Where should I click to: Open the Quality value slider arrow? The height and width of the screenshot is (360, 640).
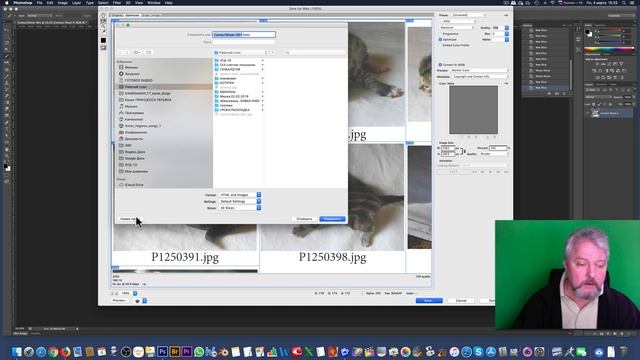click(x=507, y=28)
